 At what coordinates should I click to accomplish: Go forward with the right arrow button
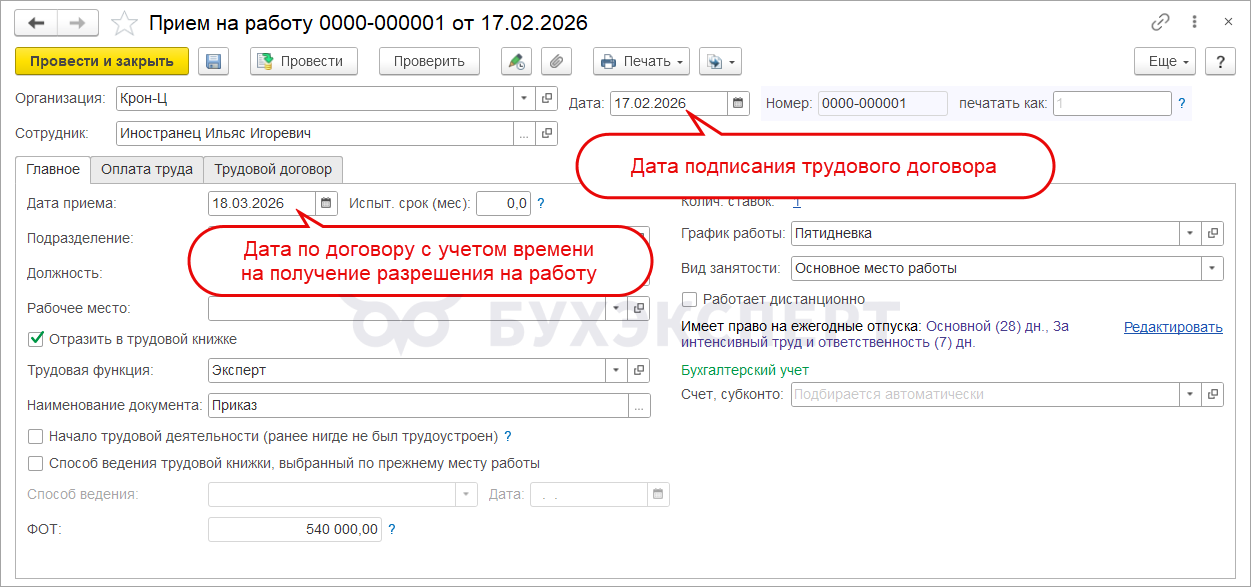tap(78, 22)
